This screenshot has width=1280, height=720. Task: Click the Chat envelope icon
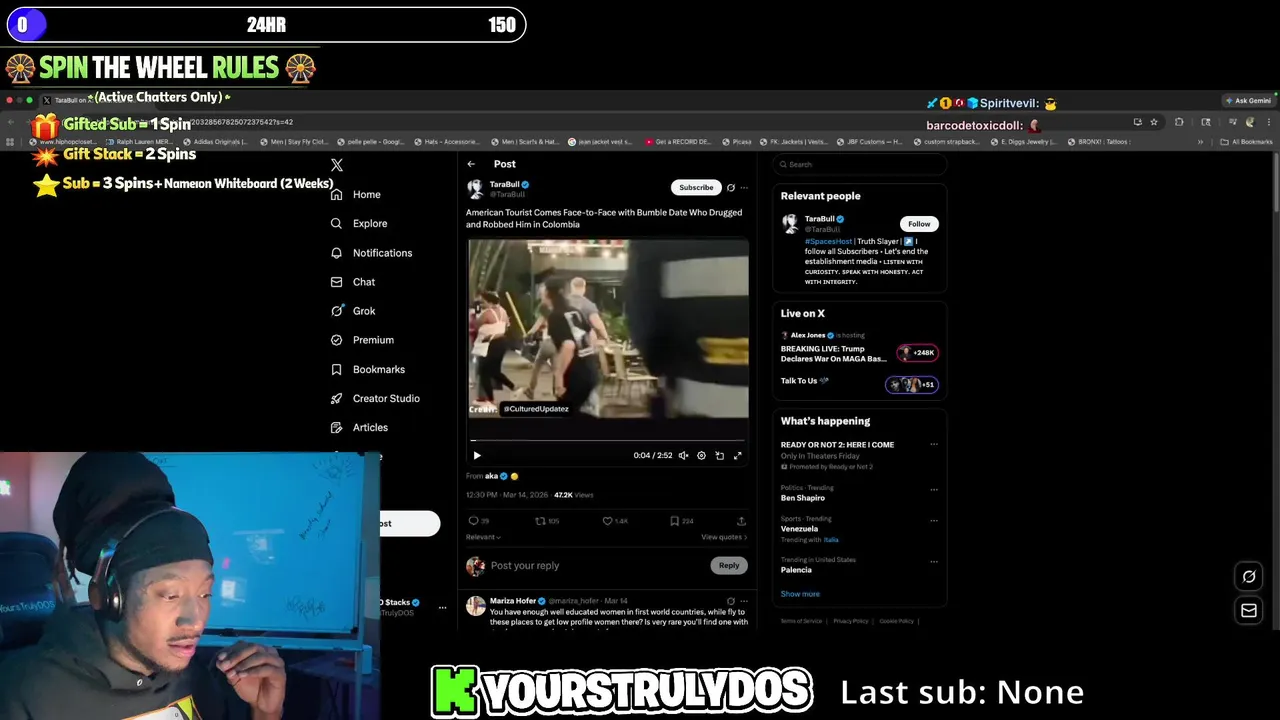337,282
